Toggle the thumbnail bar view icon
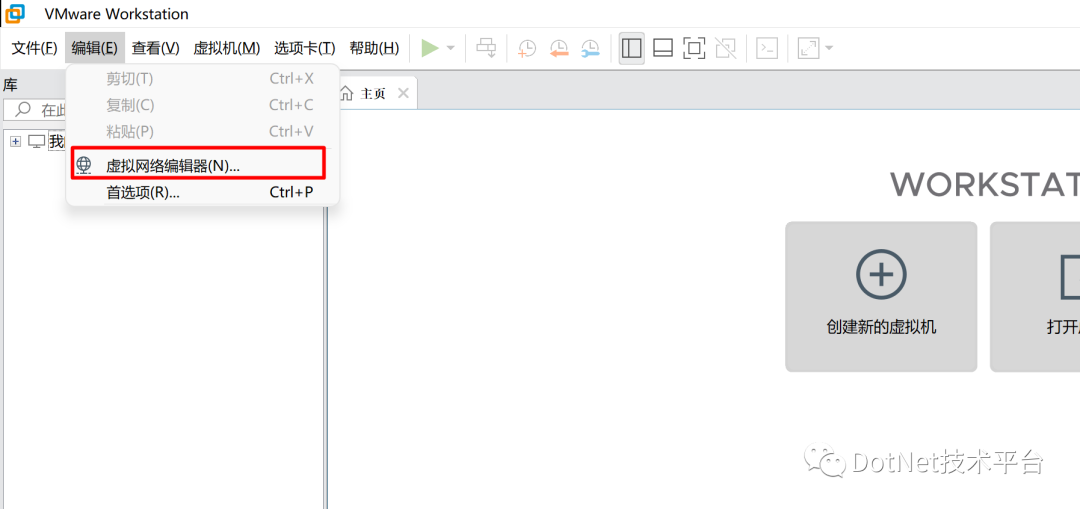The height and width of the screenshot is (509, 1080). pyautogui.click(x=663, y=48)
